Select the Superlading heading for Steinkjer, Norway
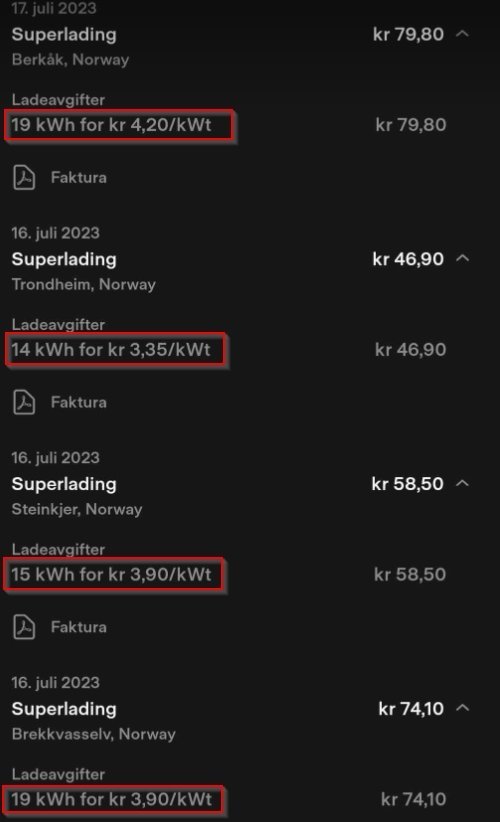 [x=64, y=485]
